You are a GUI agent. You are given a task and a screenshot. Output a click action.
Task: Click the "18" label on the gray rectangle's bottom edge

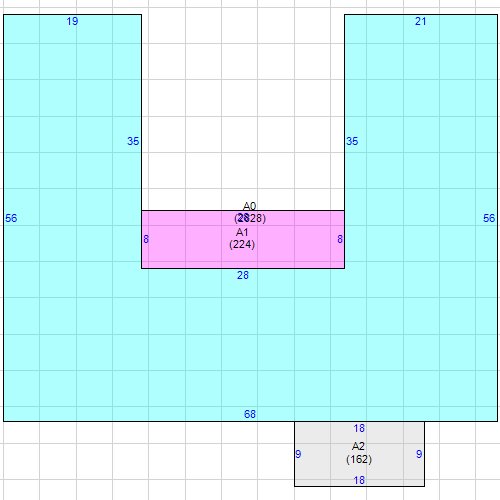pyautogui.click(x=359, y=480)
